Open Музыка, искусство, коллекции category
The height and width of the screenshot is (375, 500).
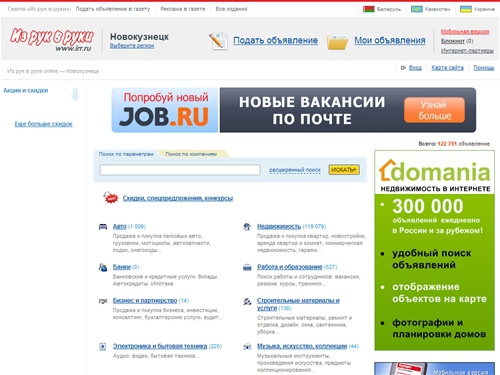click(302, 346)
